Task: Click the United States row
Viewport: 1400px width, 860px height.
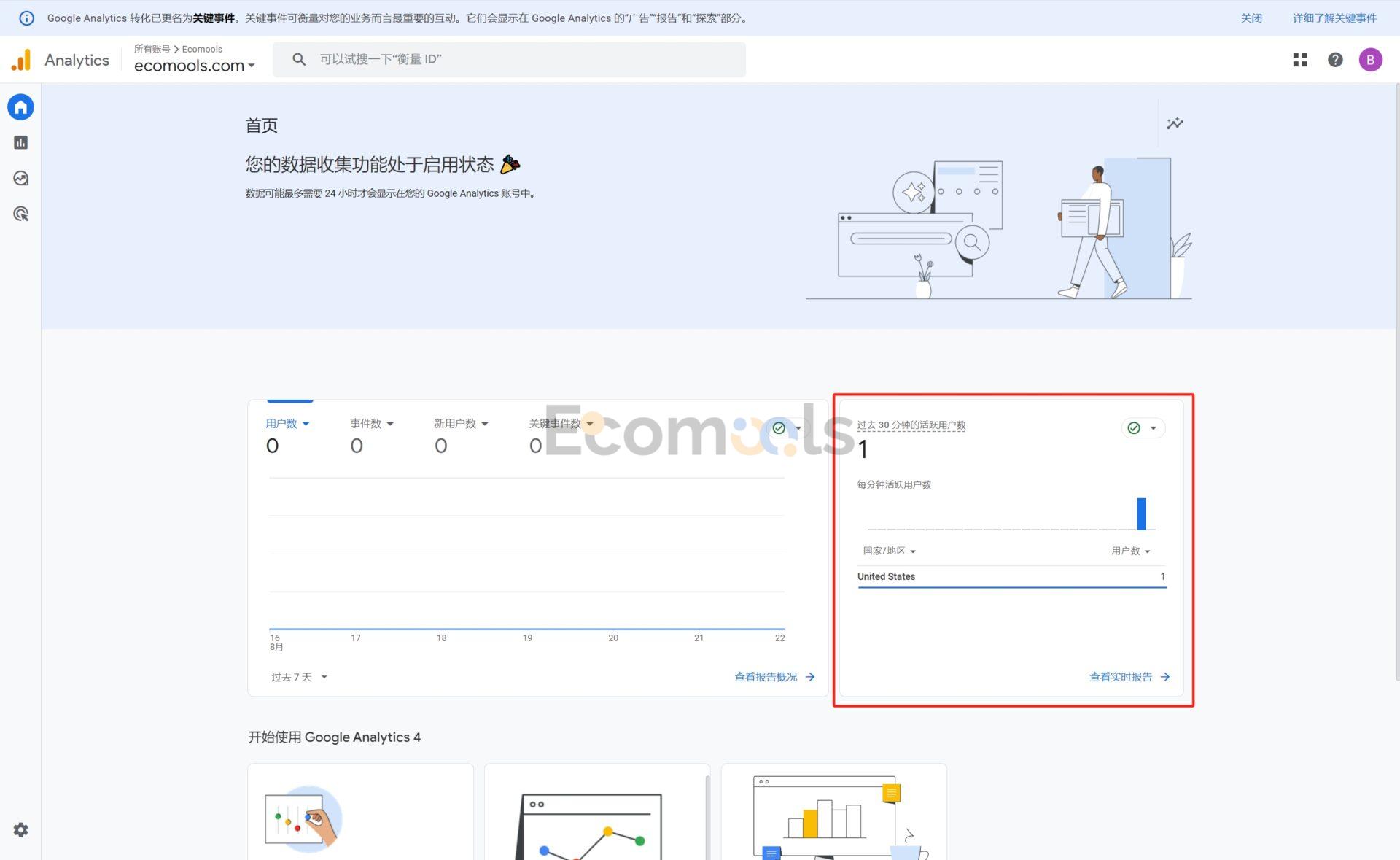Action: [x=1011, y=577]
